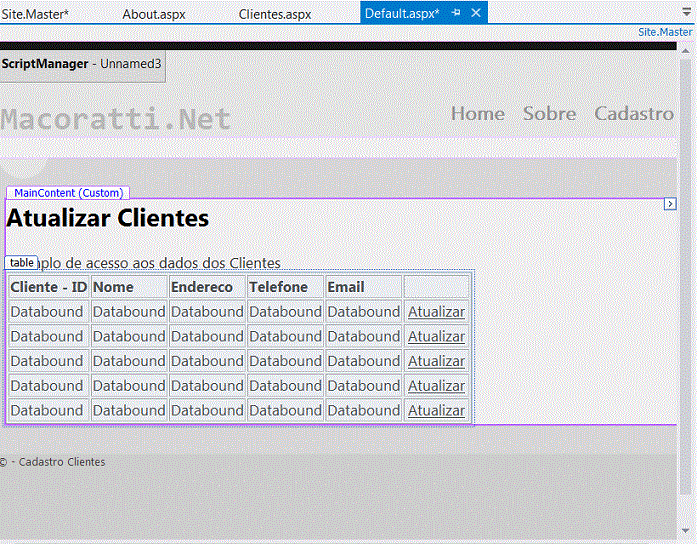697x544 pixels.
Task: Click the Email column header
Action: [346, 287]
